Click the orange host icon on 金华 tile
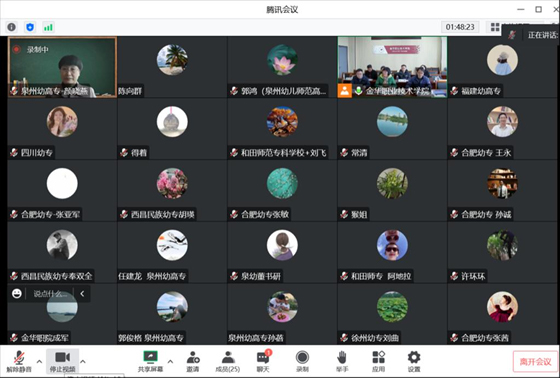The image size is (560, 378). point(345,91)
